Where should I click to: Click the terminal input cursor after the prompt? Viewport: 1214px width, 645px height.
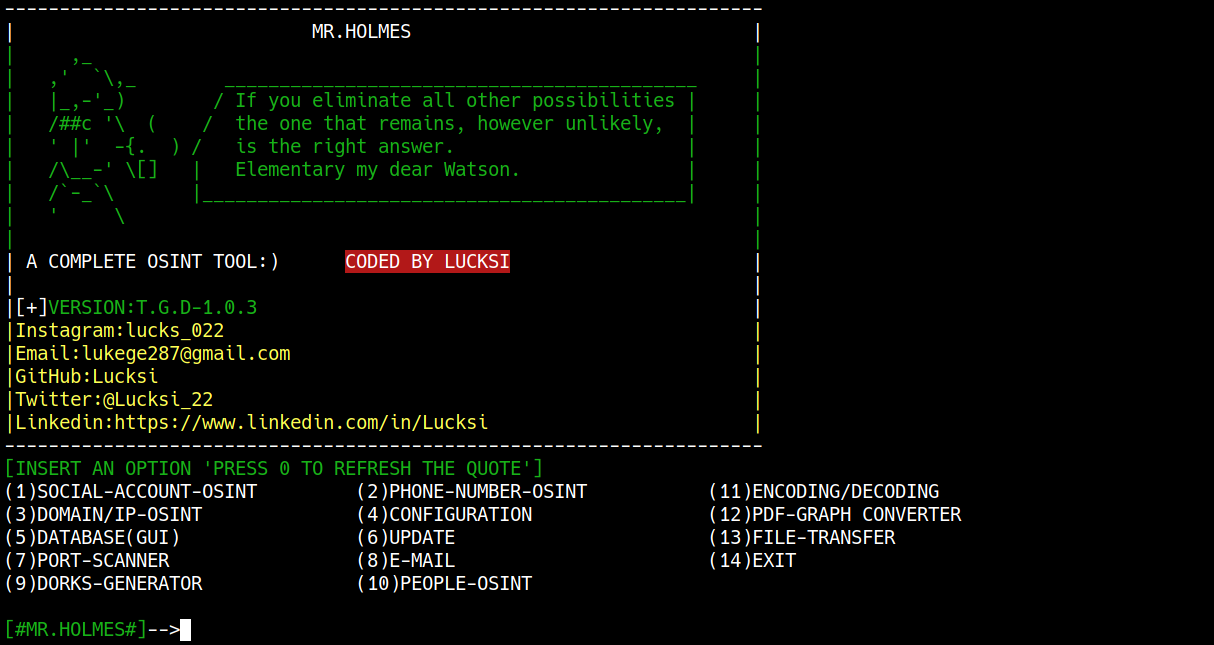185,629
